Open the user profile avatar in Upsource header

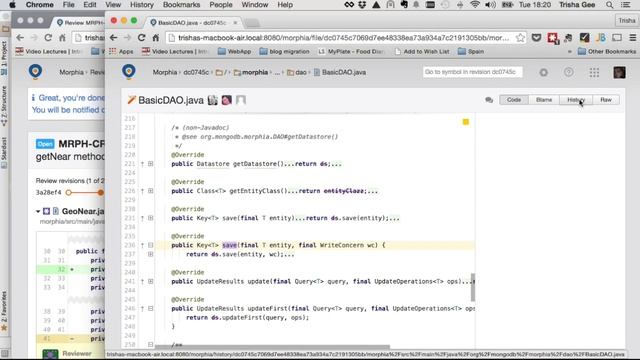(x=619, y=72)
